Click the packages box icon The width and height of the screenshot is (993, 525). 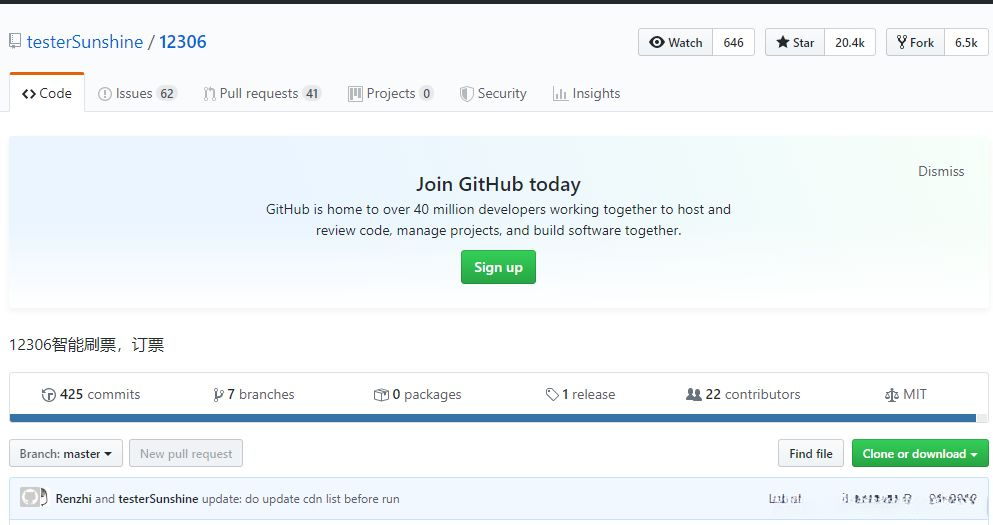click(x=380, y=395)
